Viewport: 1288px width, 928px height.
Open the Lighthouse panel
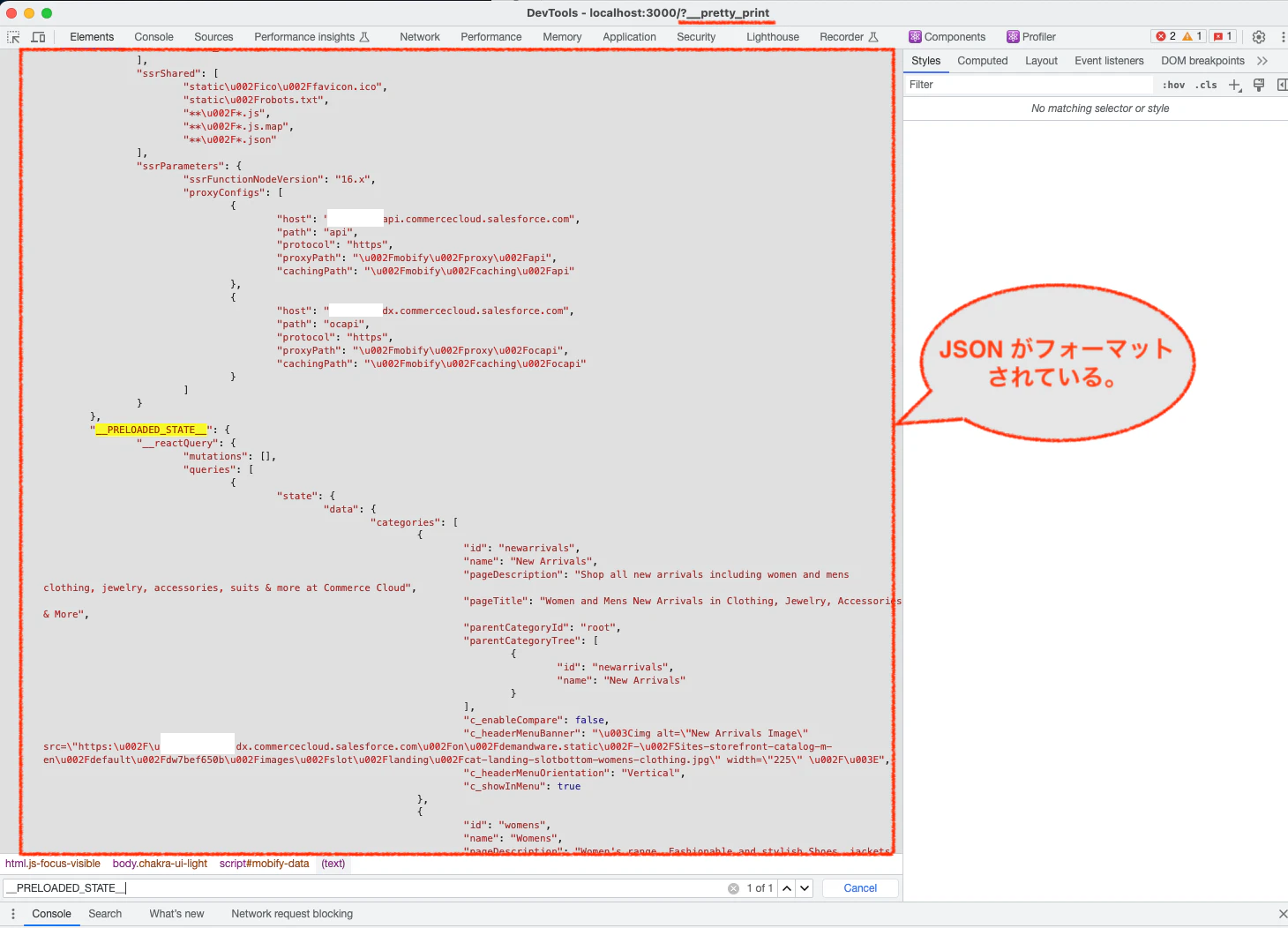click(773, 37)
